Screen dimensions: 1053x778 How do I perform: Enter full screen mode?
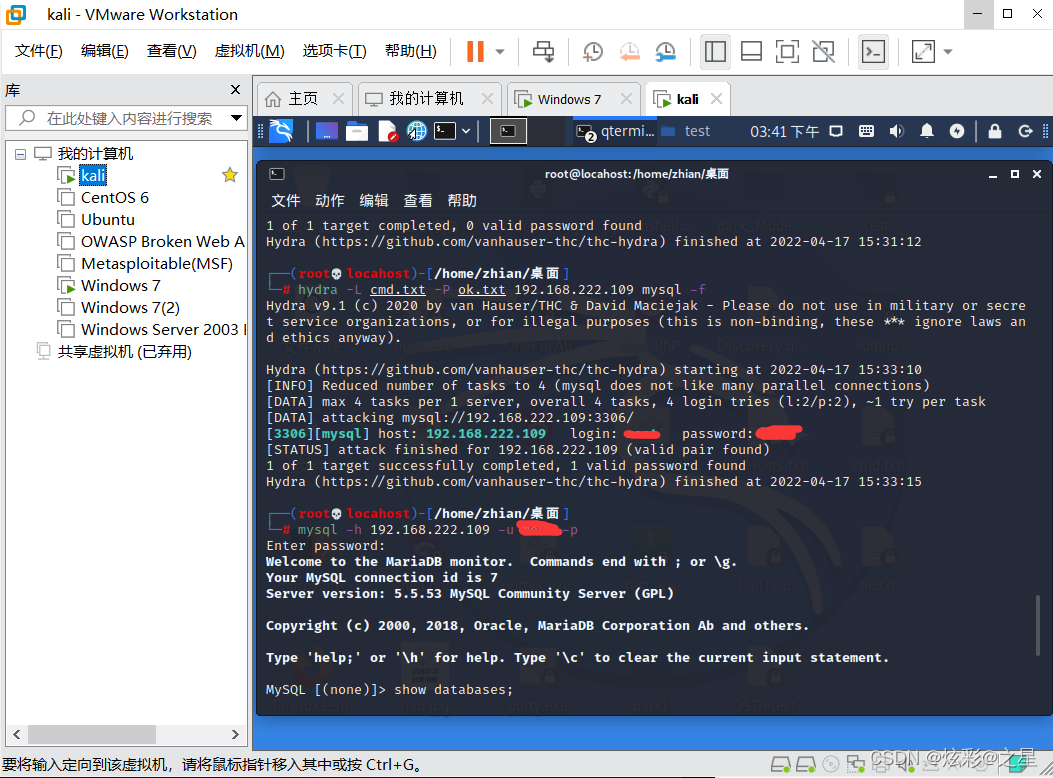(787, 52)
